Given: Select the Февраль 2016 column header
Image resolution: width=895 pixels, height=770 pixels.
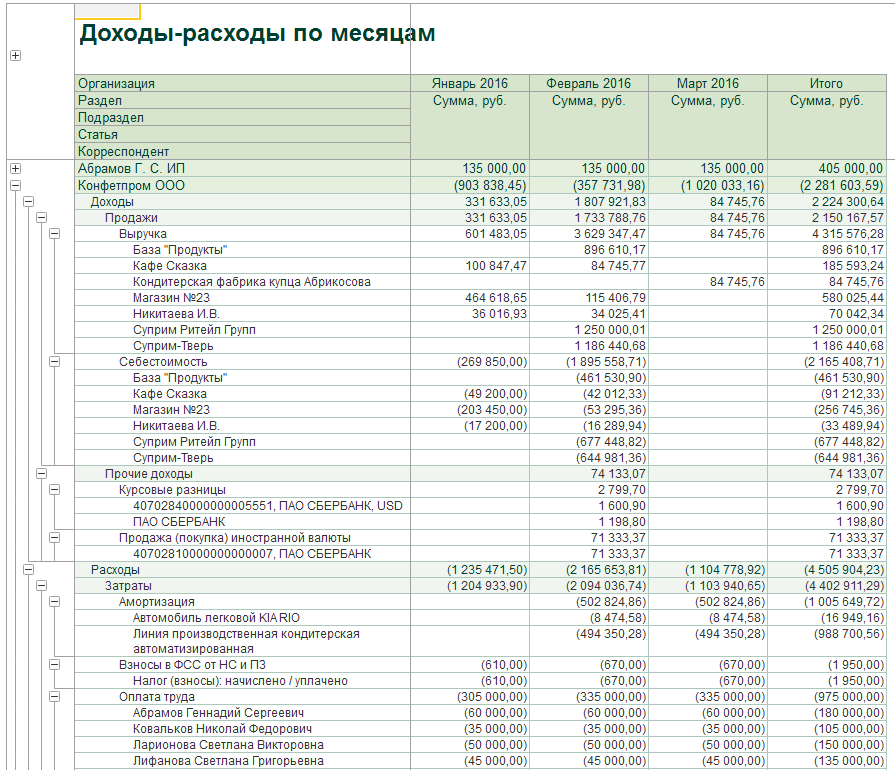Looking at the screenshot, I should [588, 83].
